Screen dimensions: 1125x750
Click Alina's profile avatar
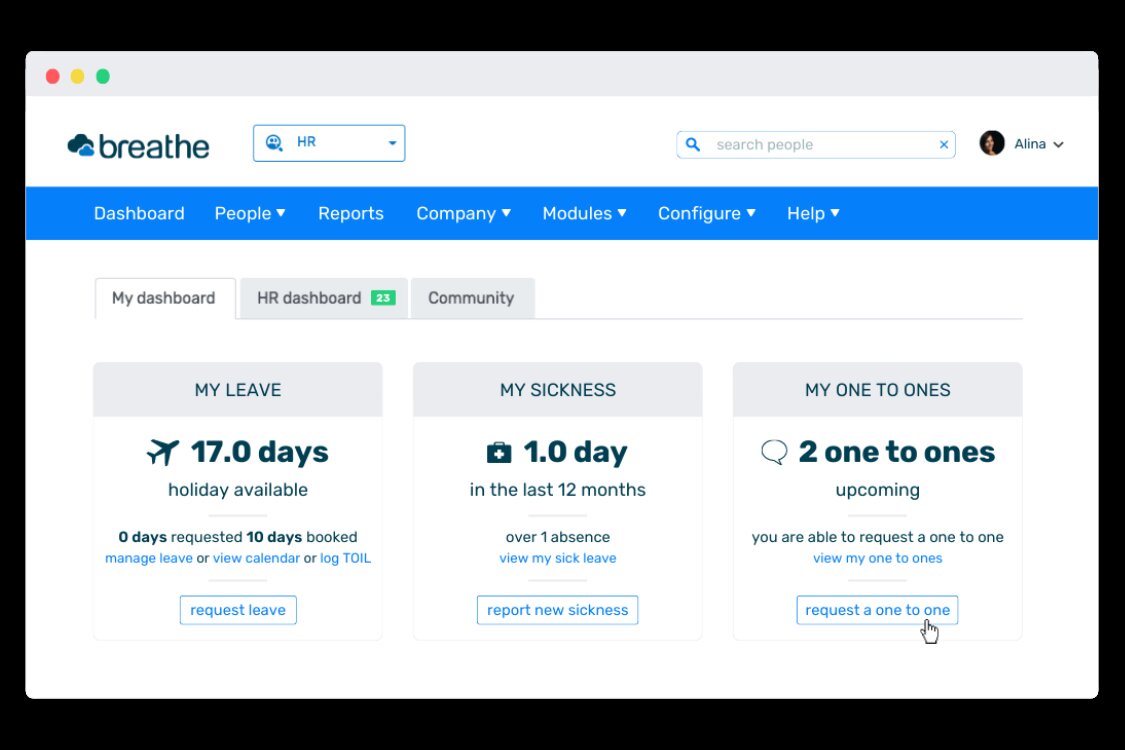click(x=991, y=144)
